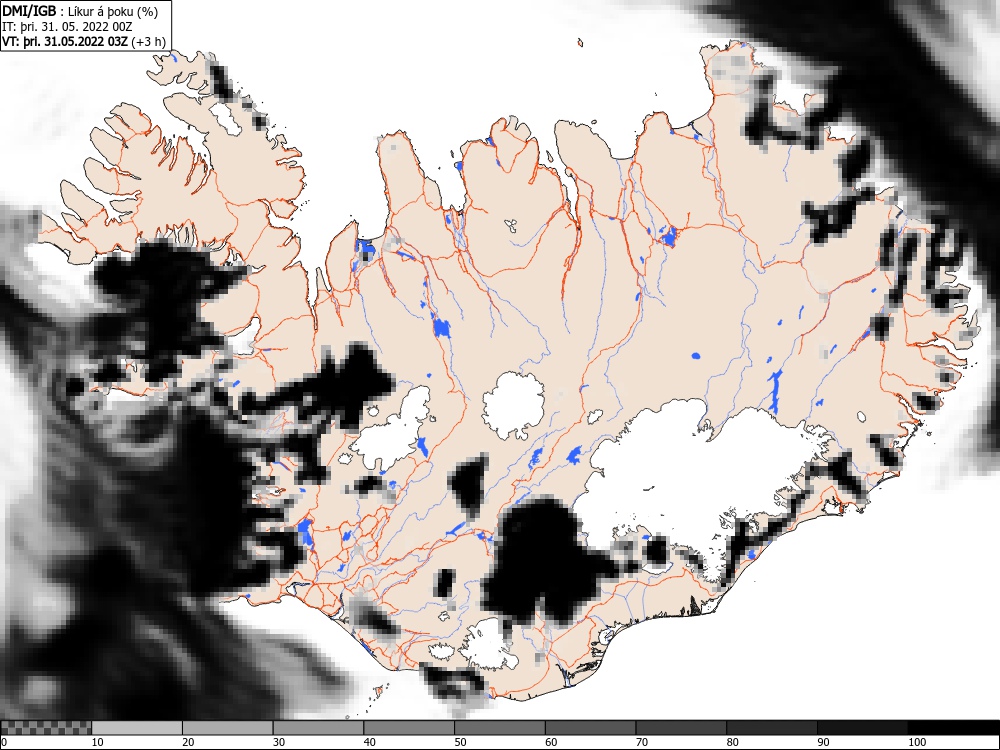Image resolution: width=1000 pixels, height=750 pixels.
Task: Click the '50' legend label
Action: (x=460, y=742)
